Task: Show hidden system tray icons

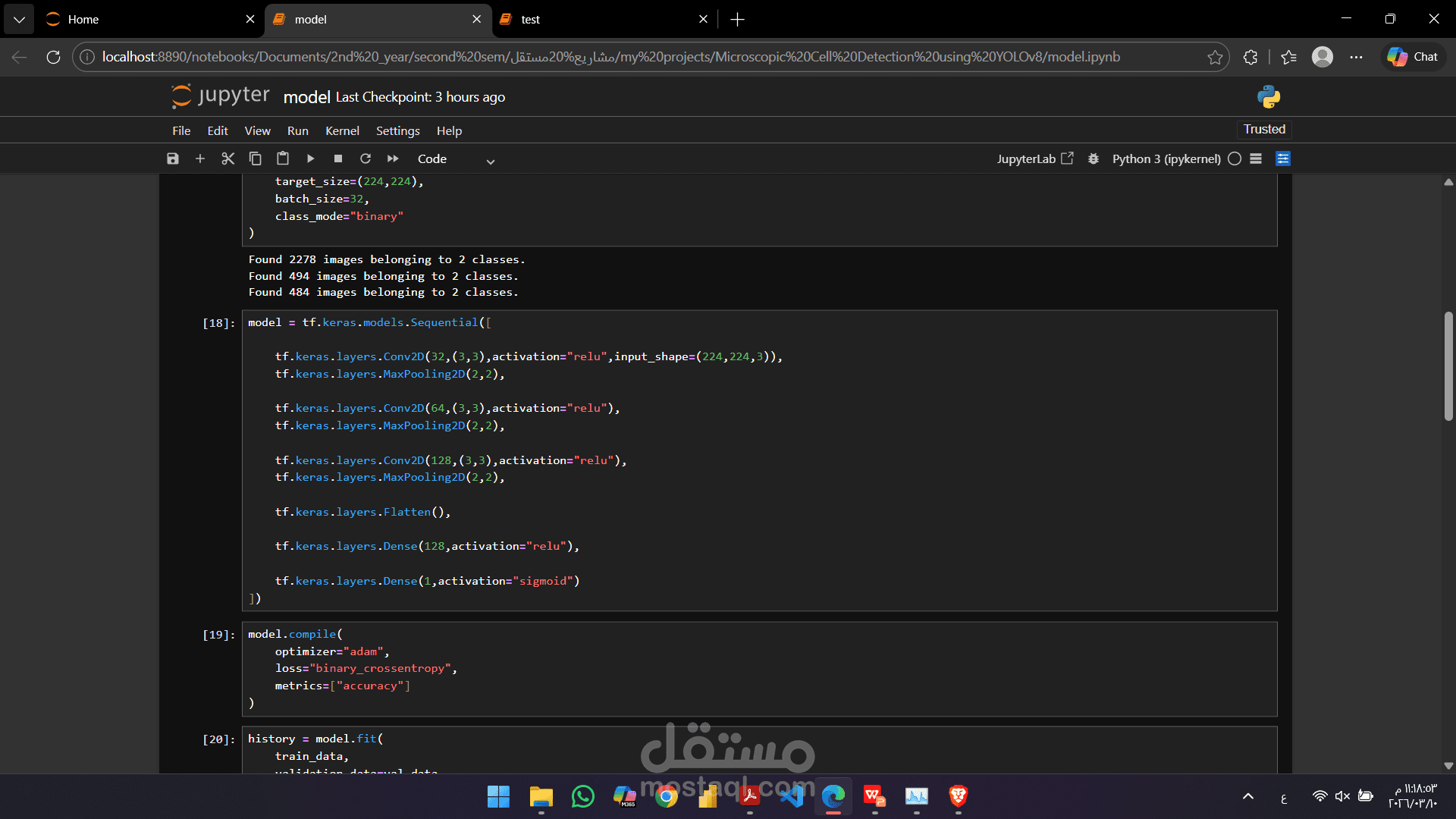Action: pyautogui.click(x=1248, y=796)
